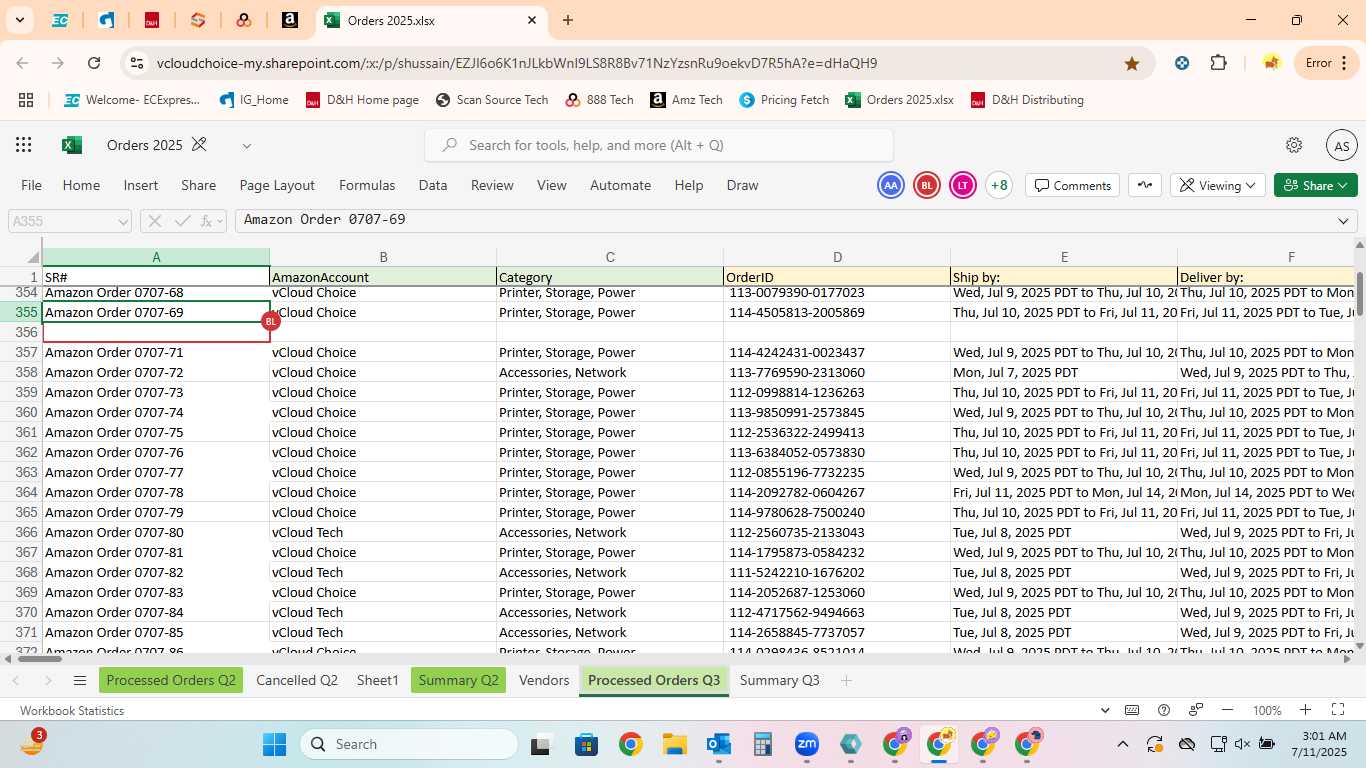1366x768 pixels.
Task: Reload the page in the browser
Action: [94, 63]
